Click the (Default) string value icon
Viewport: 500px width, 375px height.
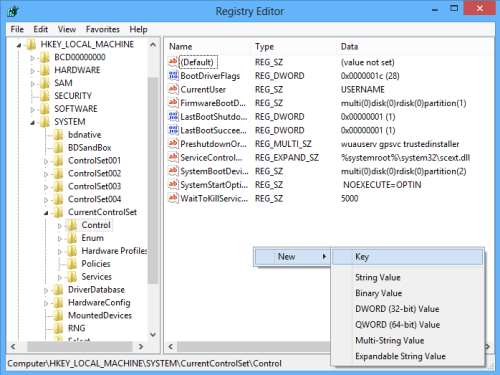pos(173,62)
